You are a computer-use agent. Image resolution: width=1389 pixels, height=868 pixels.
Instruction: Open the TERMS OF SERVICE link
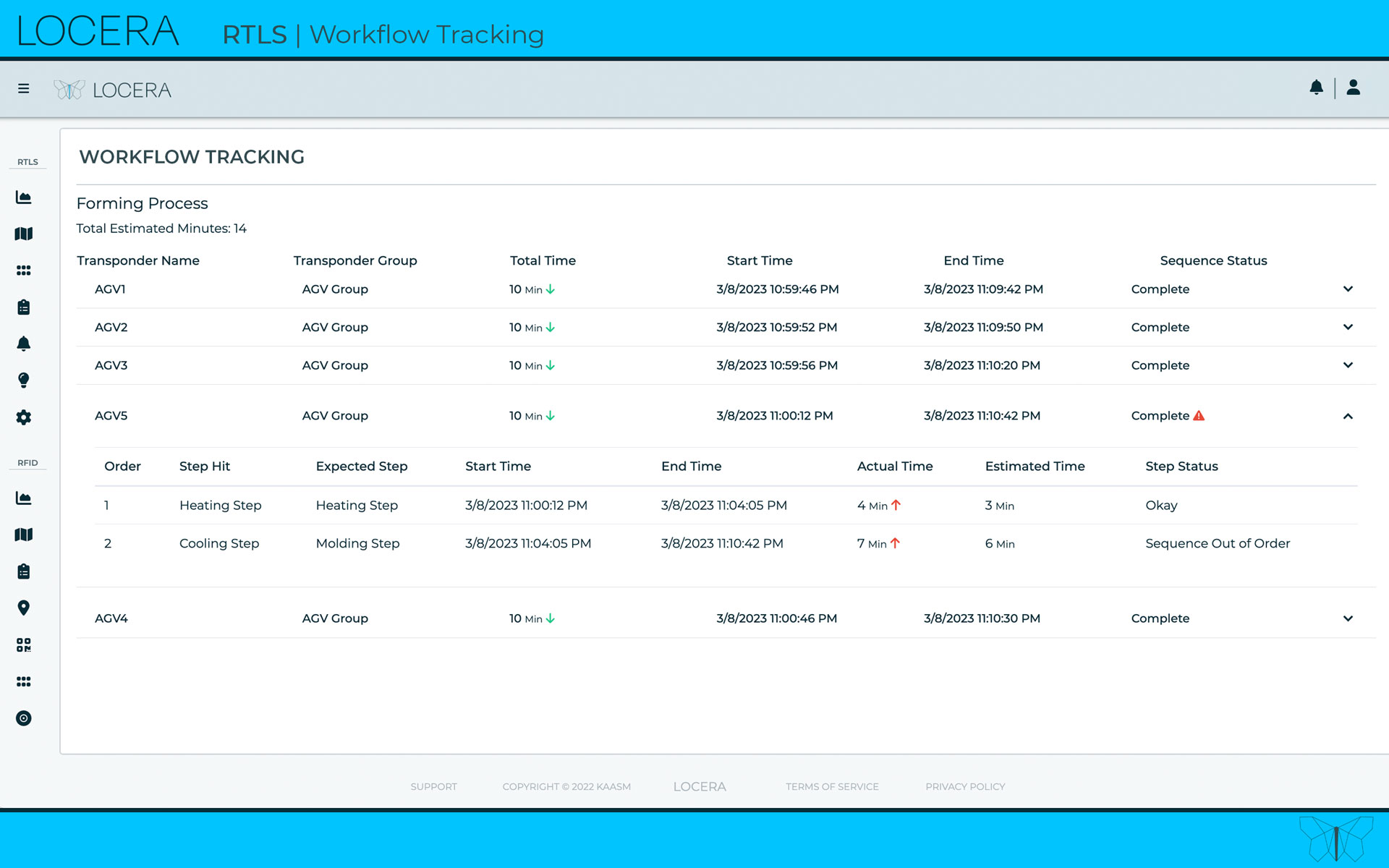(x=832, y=786)
